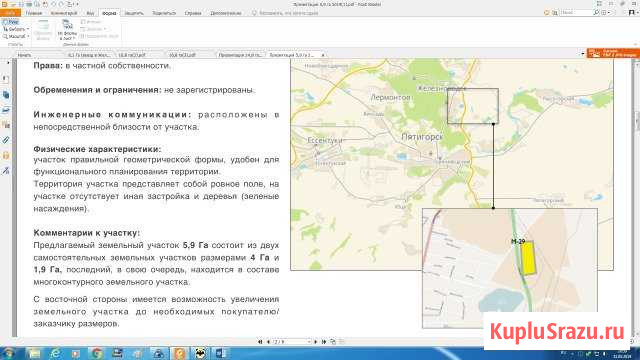Close the Презентация 5,9 га document tab
The width and height of the screenshot is (640, 360).
coord(323,55)
